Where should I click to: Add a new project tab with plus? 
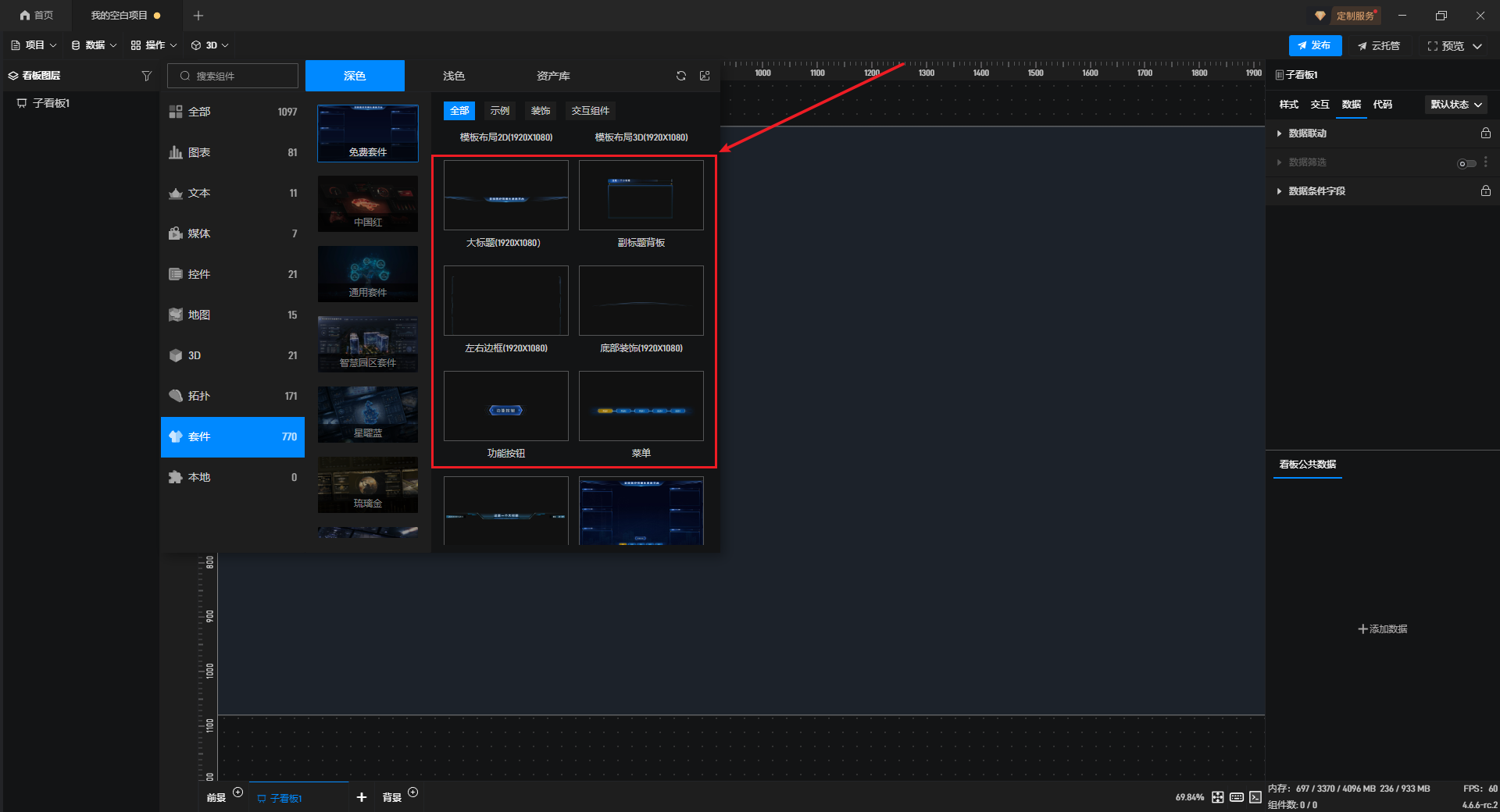point(198,16)
